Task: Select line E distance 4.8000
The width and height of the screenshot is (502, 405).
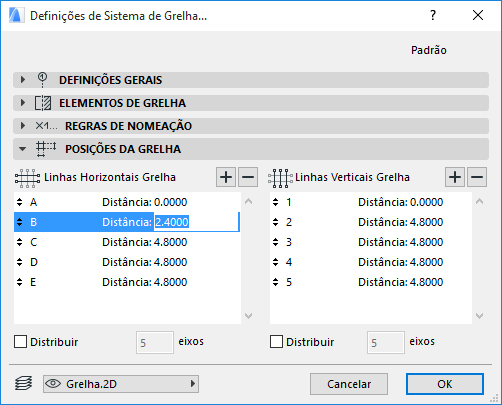Action: (170, 282)
